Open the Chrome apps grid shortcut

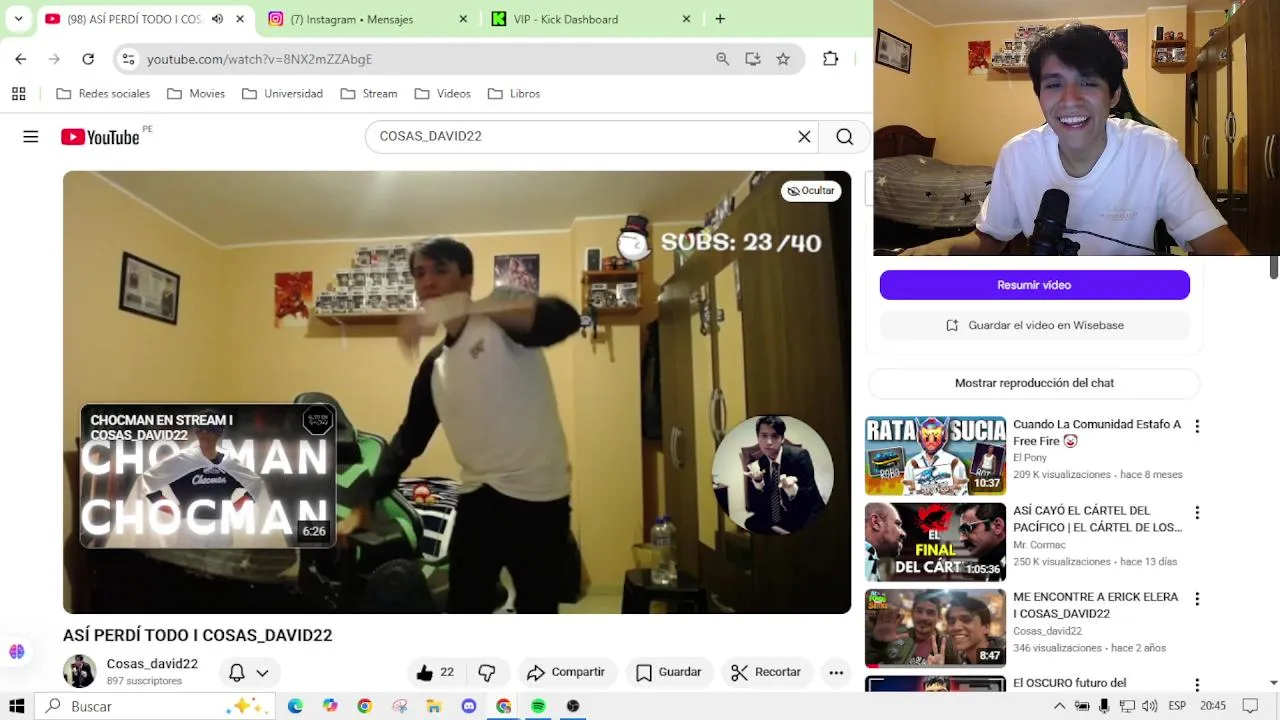click(x=18, y=94)
